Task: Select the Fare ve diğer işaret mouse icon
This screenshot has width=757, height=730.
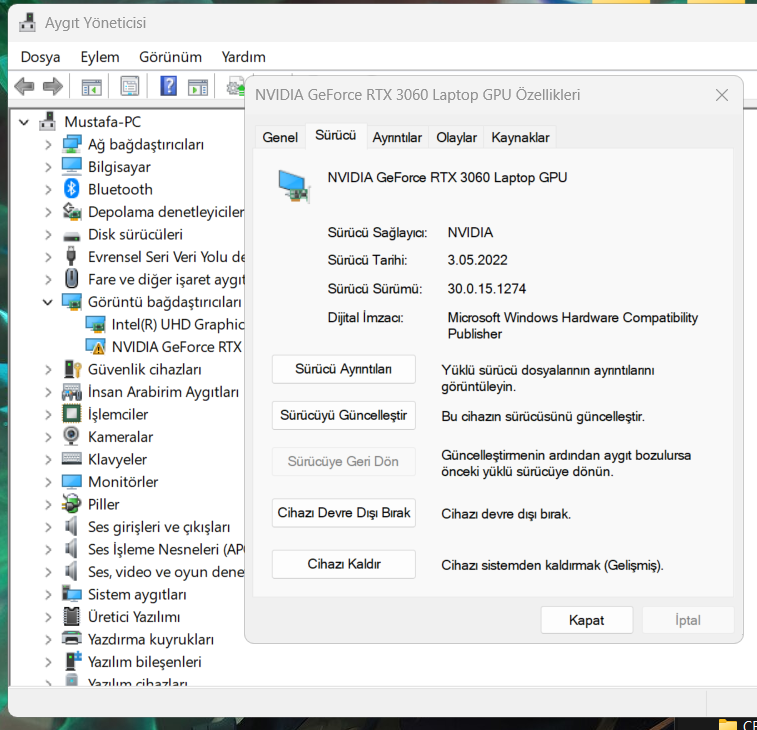Action: (x=71, y=279)
